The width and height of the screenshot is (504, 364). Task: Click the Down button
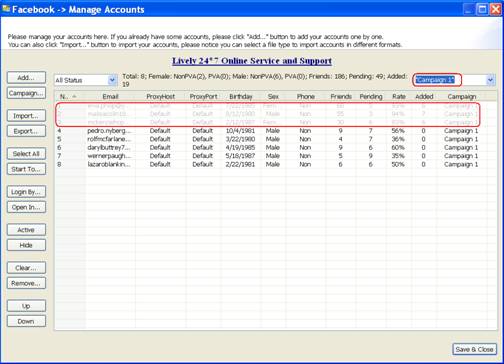click(x=26, y=321)
